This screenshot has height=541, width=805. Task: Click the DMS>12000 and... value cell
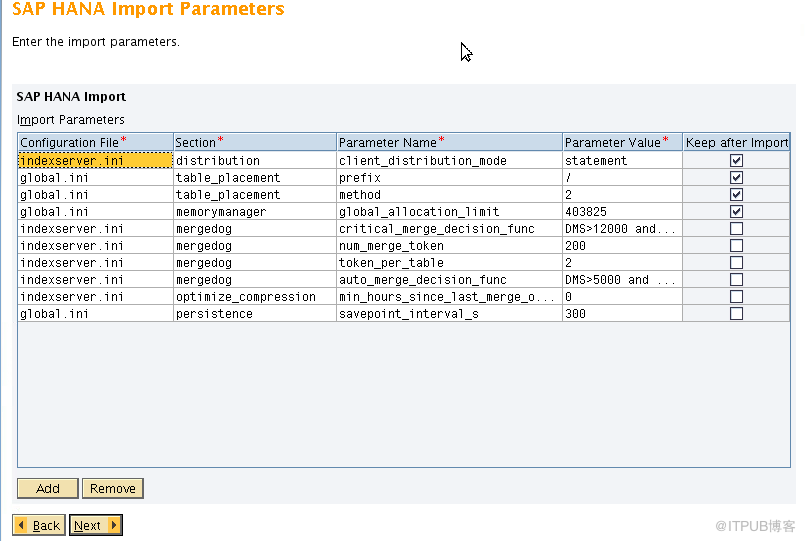click(x=622, y=228)
